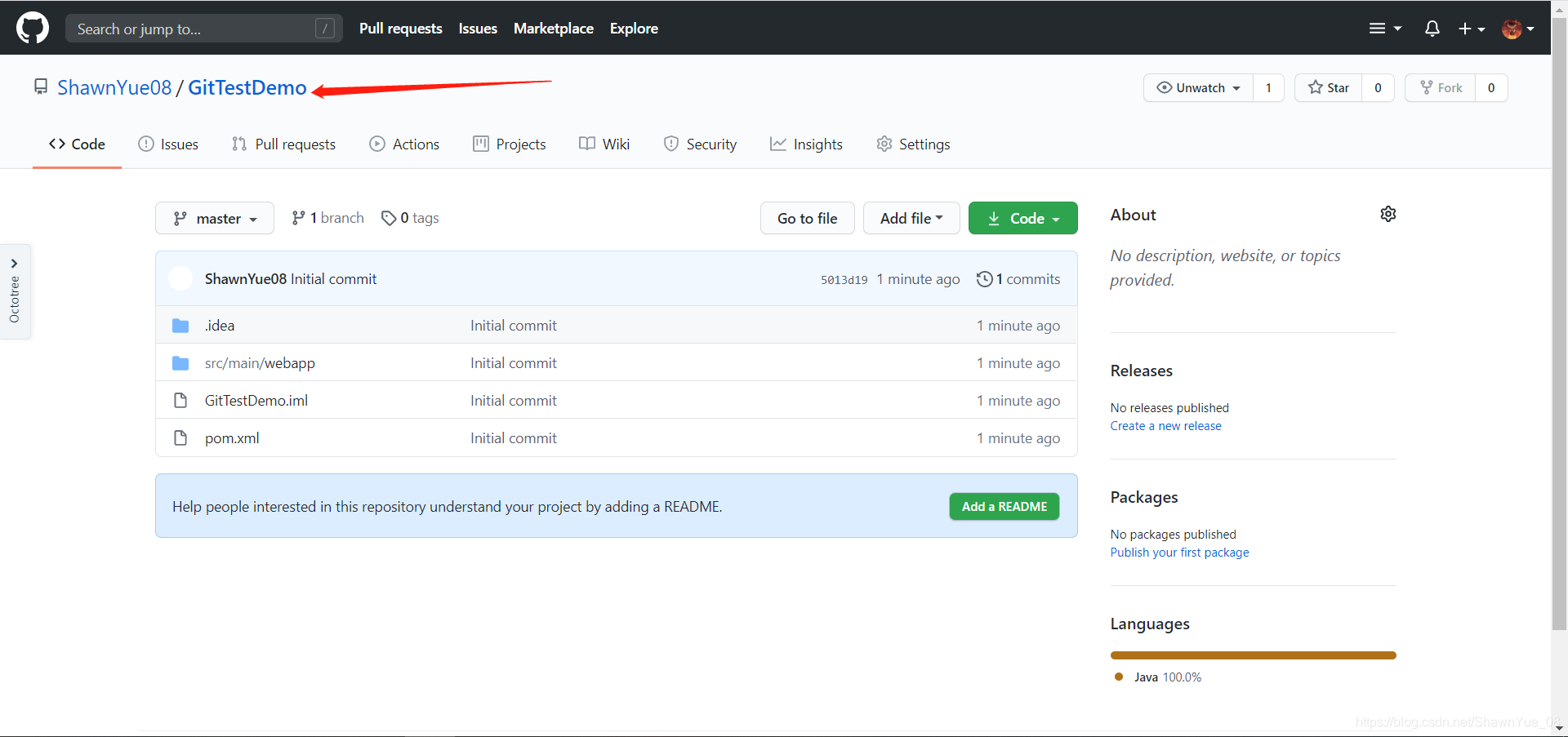The image size is (1568, 737).
Task: Open the green Code download dropdown
Action: (x=1023, y=218)
